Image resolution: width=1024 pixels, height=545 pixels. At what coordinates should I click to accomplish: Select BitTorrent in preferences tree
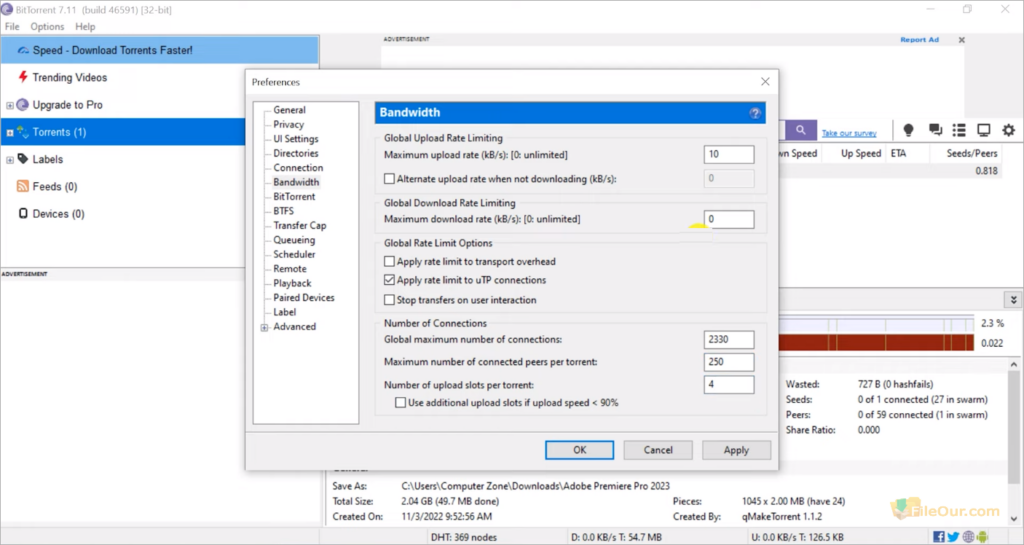point(294,196)
